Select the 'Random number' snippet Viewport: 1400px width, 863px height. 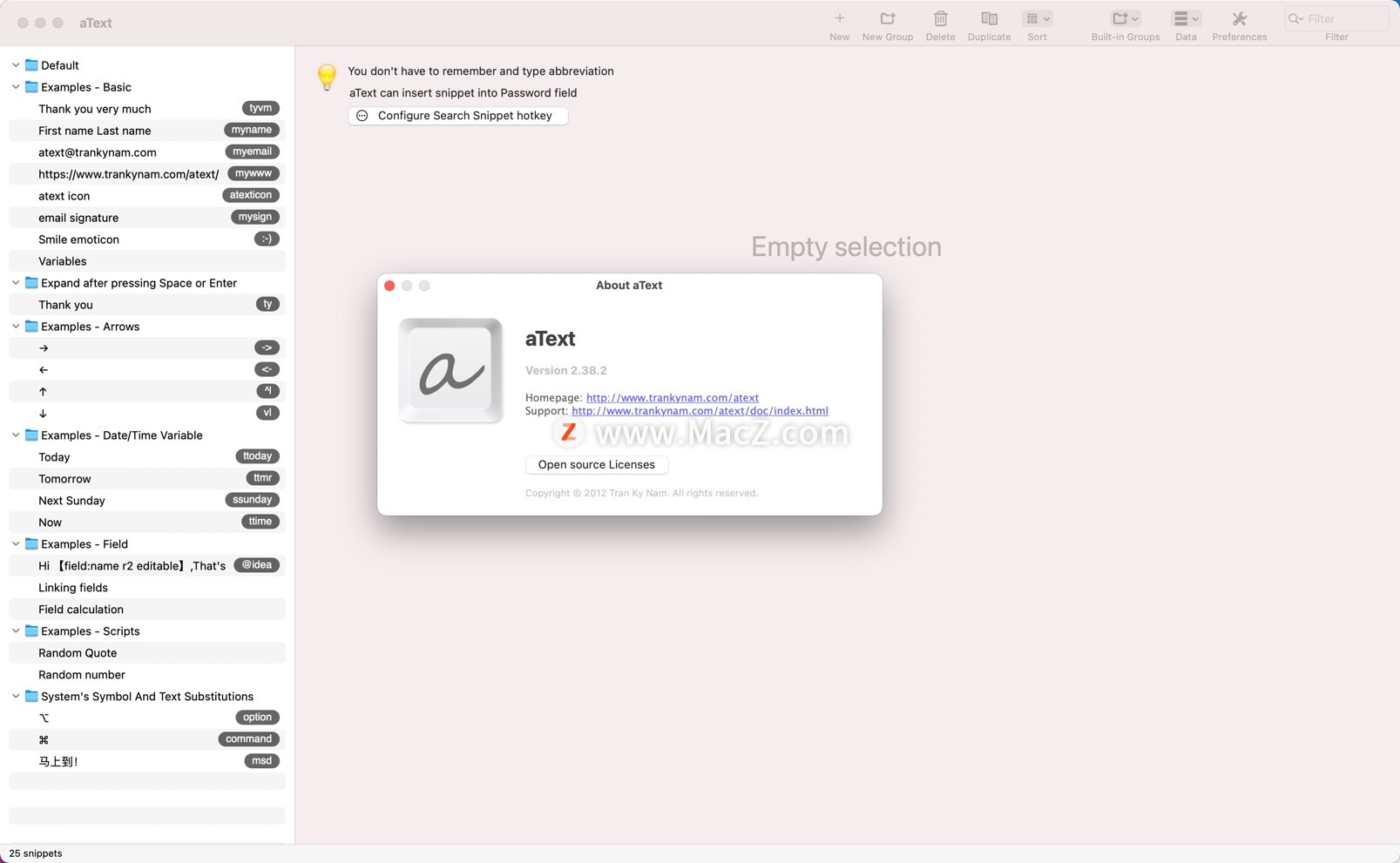(147, 675)
